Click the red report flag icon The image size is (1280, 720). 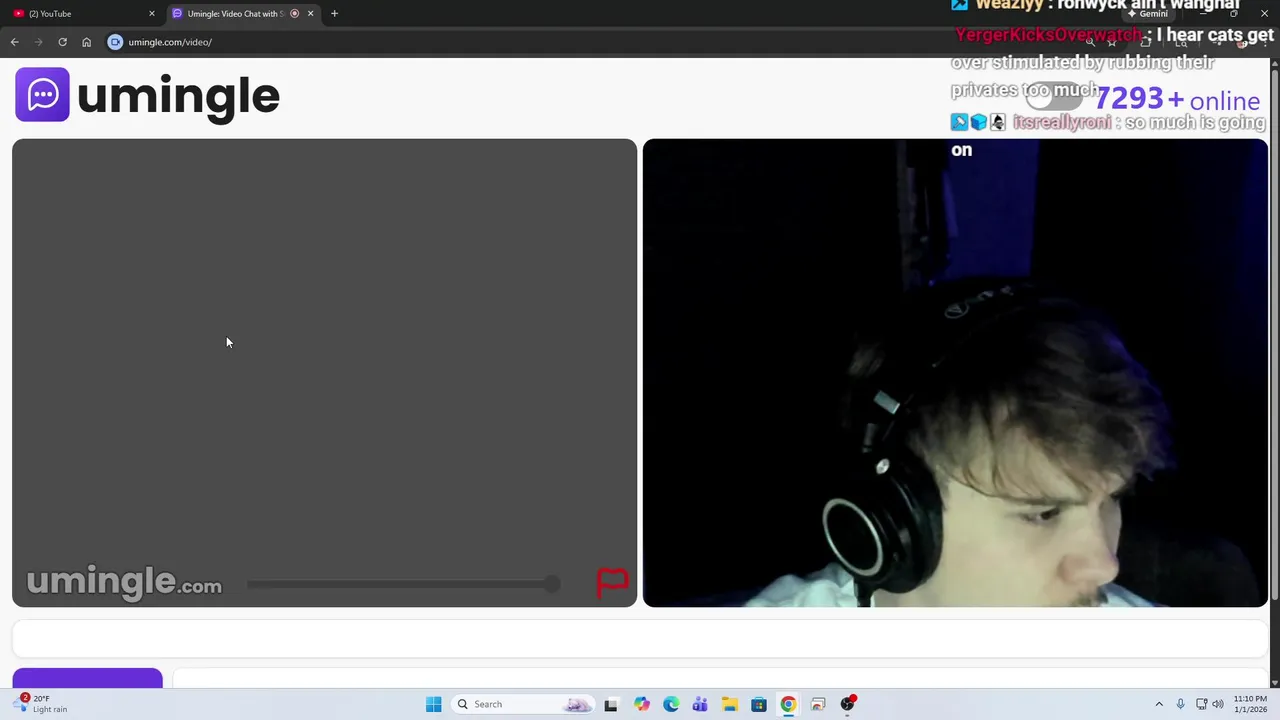click(612, 582)
